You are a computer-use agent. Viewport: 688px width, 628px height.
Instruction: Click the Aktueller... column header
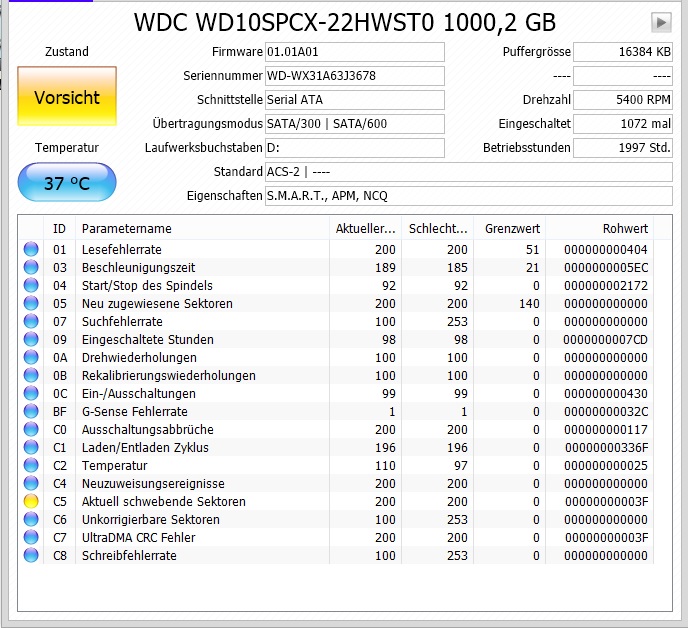366,228
